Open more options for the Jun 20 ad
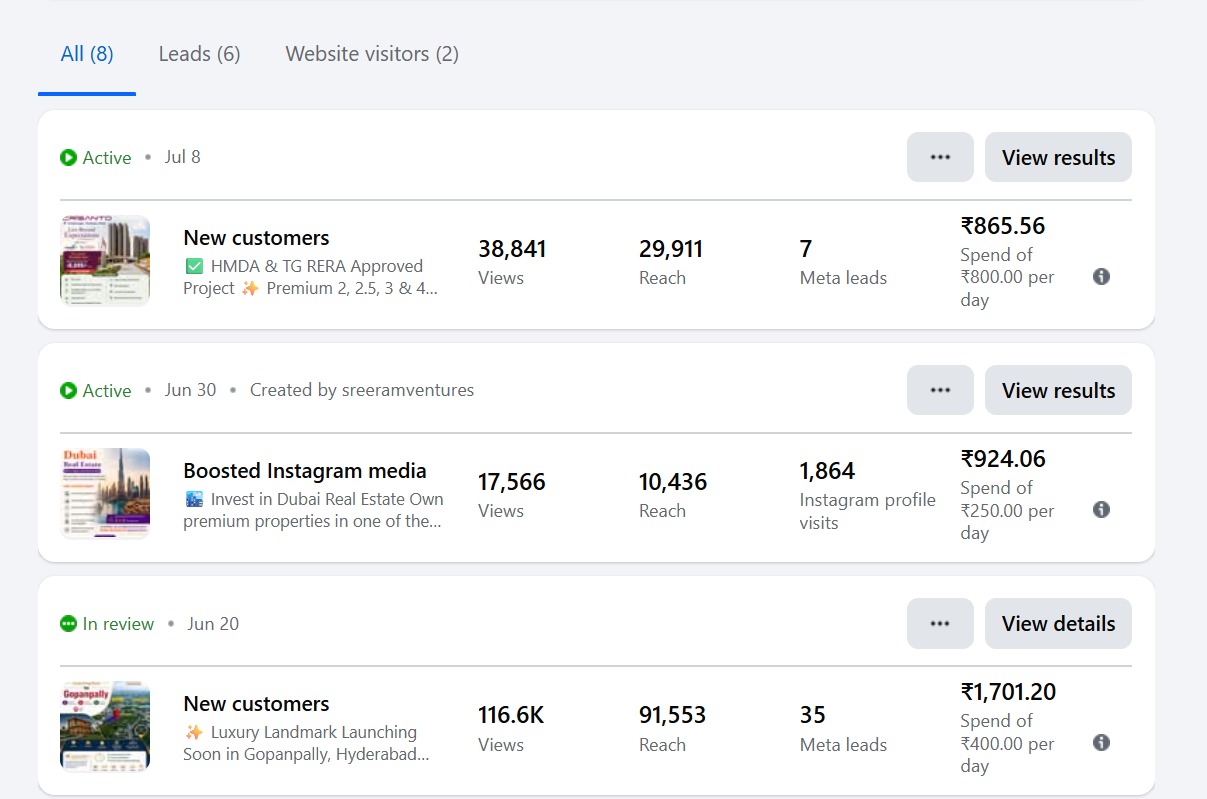The width and height of the screenshot is (1207, 799). tap(940, 623)
